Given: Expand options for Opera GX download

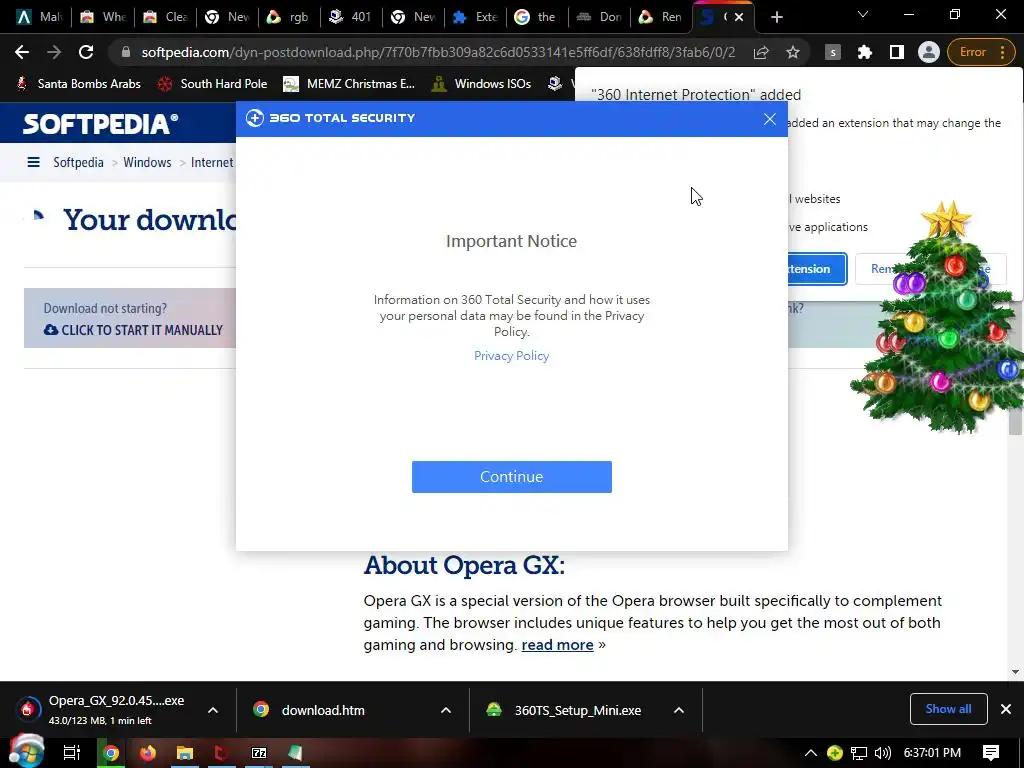Looking at the screenshot, I should tap(213, 710).
